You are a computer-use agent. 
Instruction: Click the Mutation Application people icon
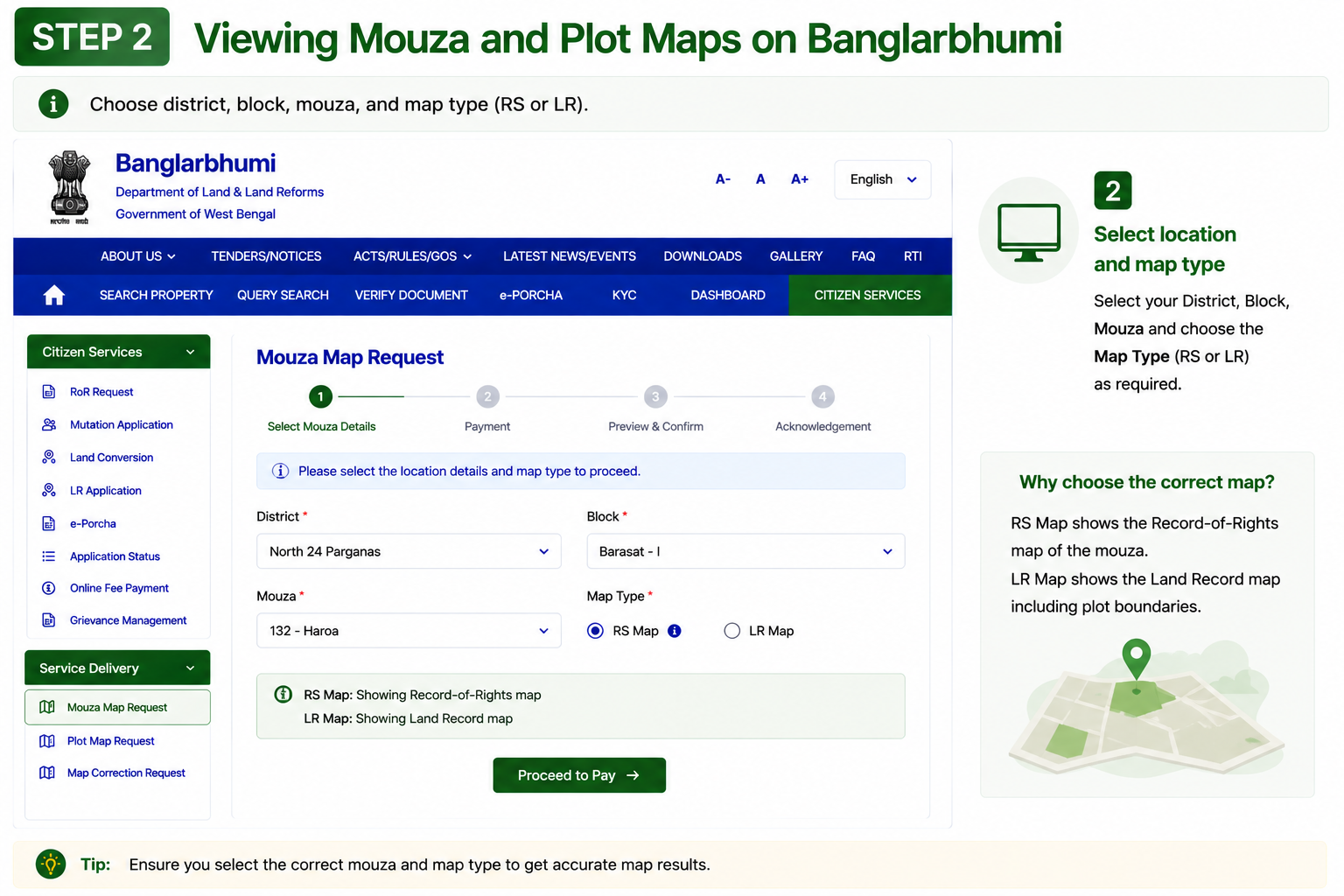coord(49,424)
